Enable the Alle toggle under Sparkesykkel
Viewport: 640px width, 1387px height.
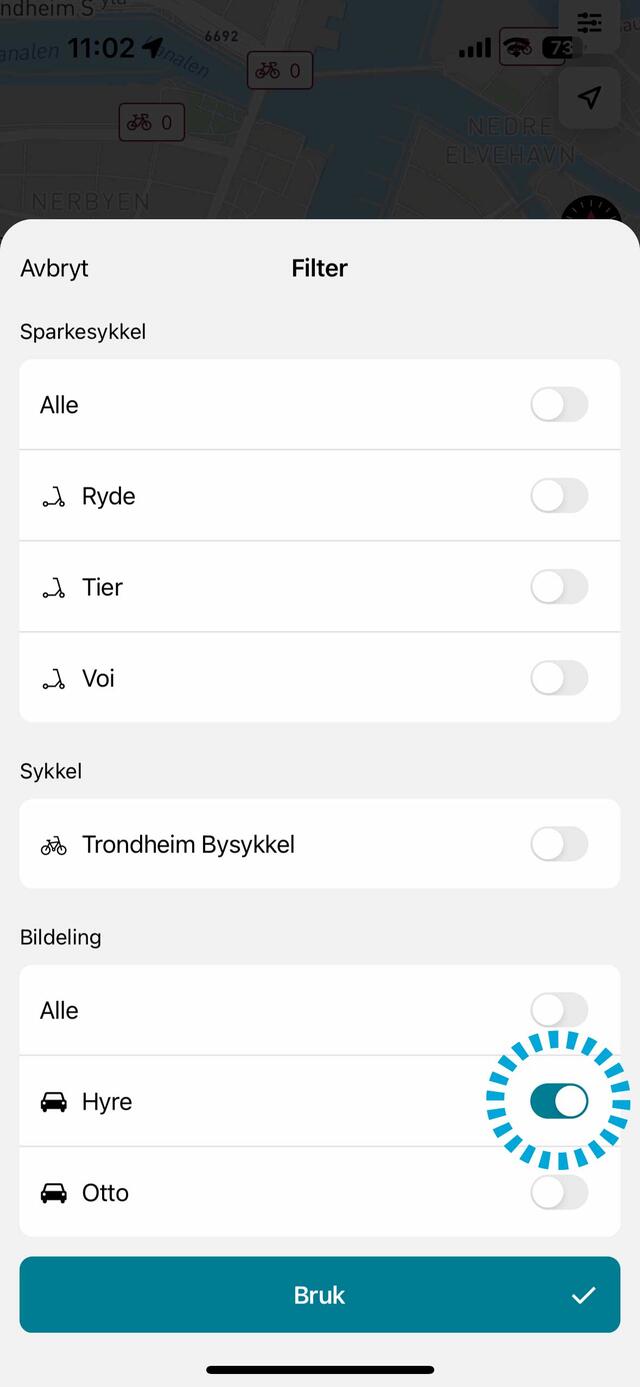coord(559,405)
